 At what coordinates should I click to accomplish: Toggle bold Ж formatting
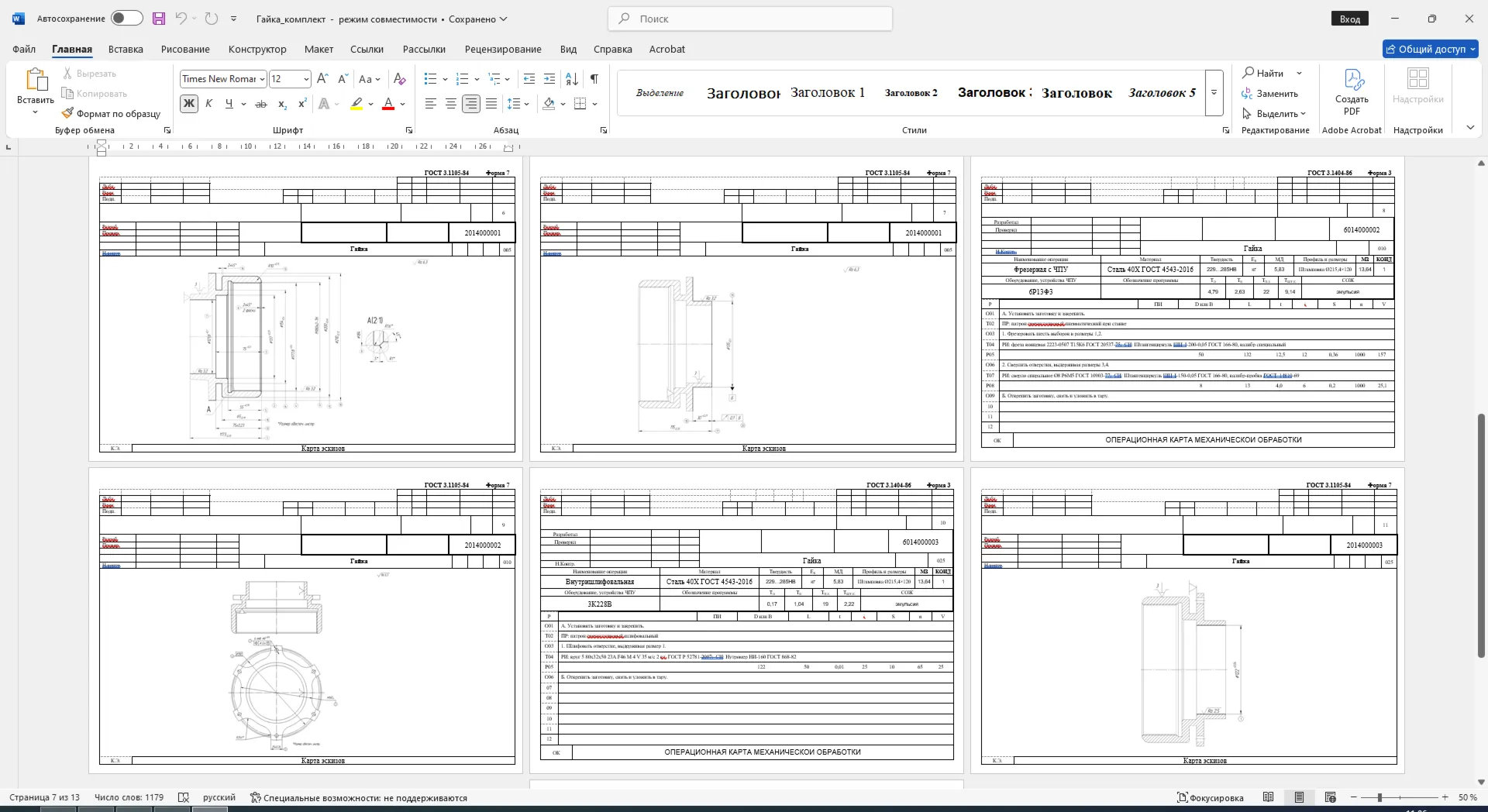pyautogui.click(x=188, y=104)
